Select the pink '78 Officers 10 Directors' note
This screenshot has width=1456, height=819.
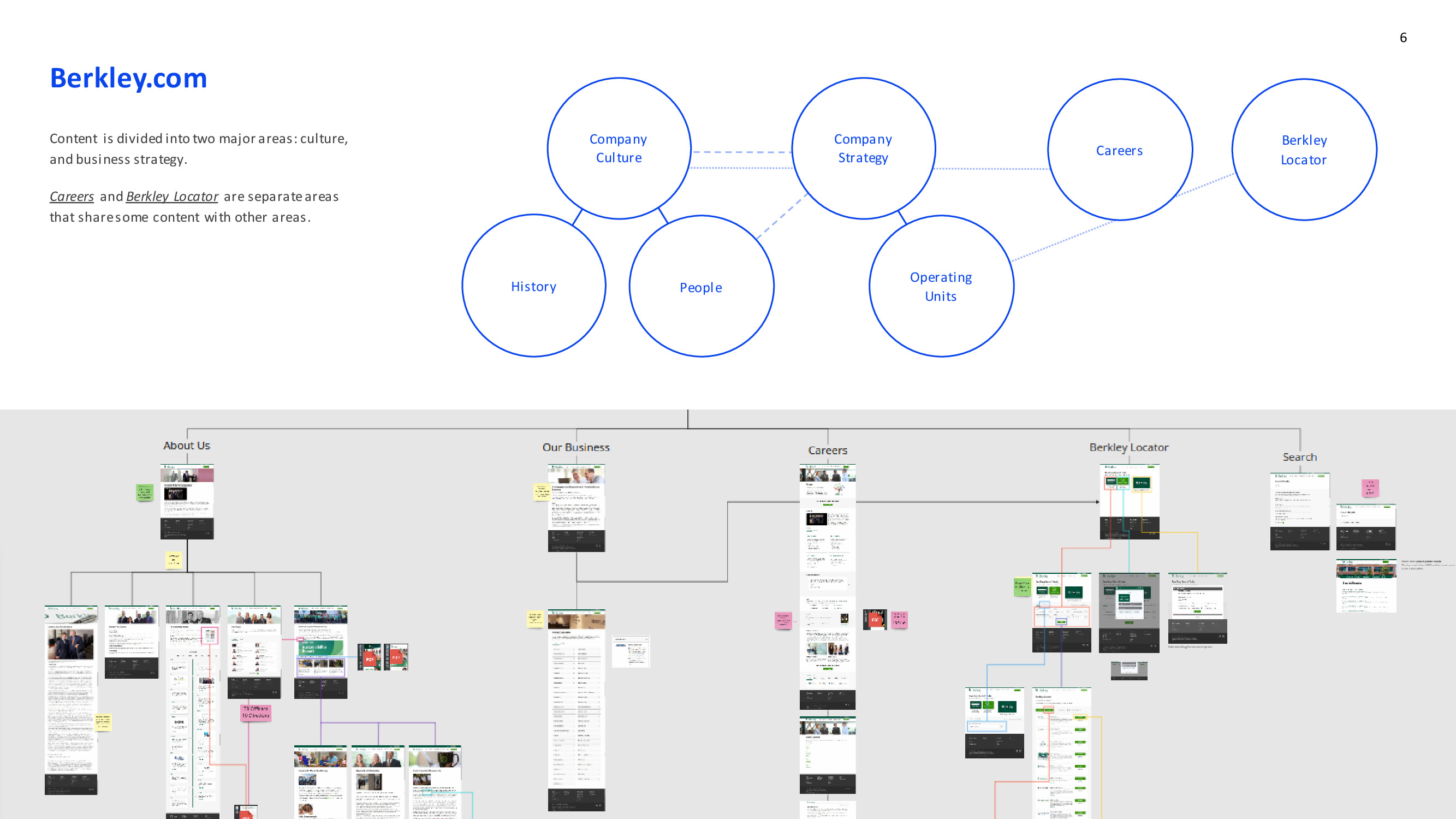[x=255, y=712]
